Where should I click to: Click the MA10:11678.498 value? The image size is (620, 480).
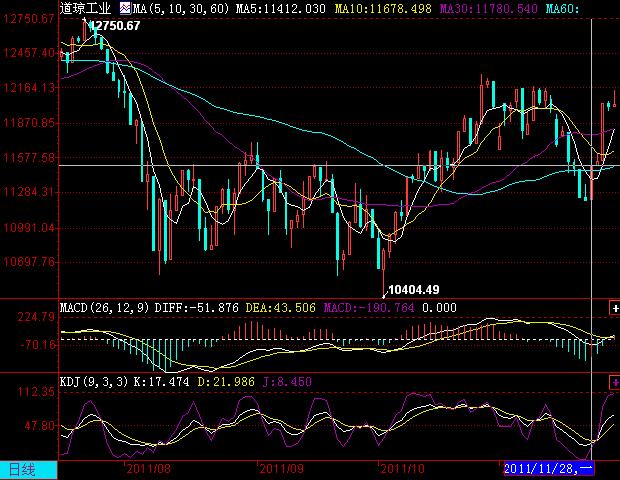click(x=383, y=9)
